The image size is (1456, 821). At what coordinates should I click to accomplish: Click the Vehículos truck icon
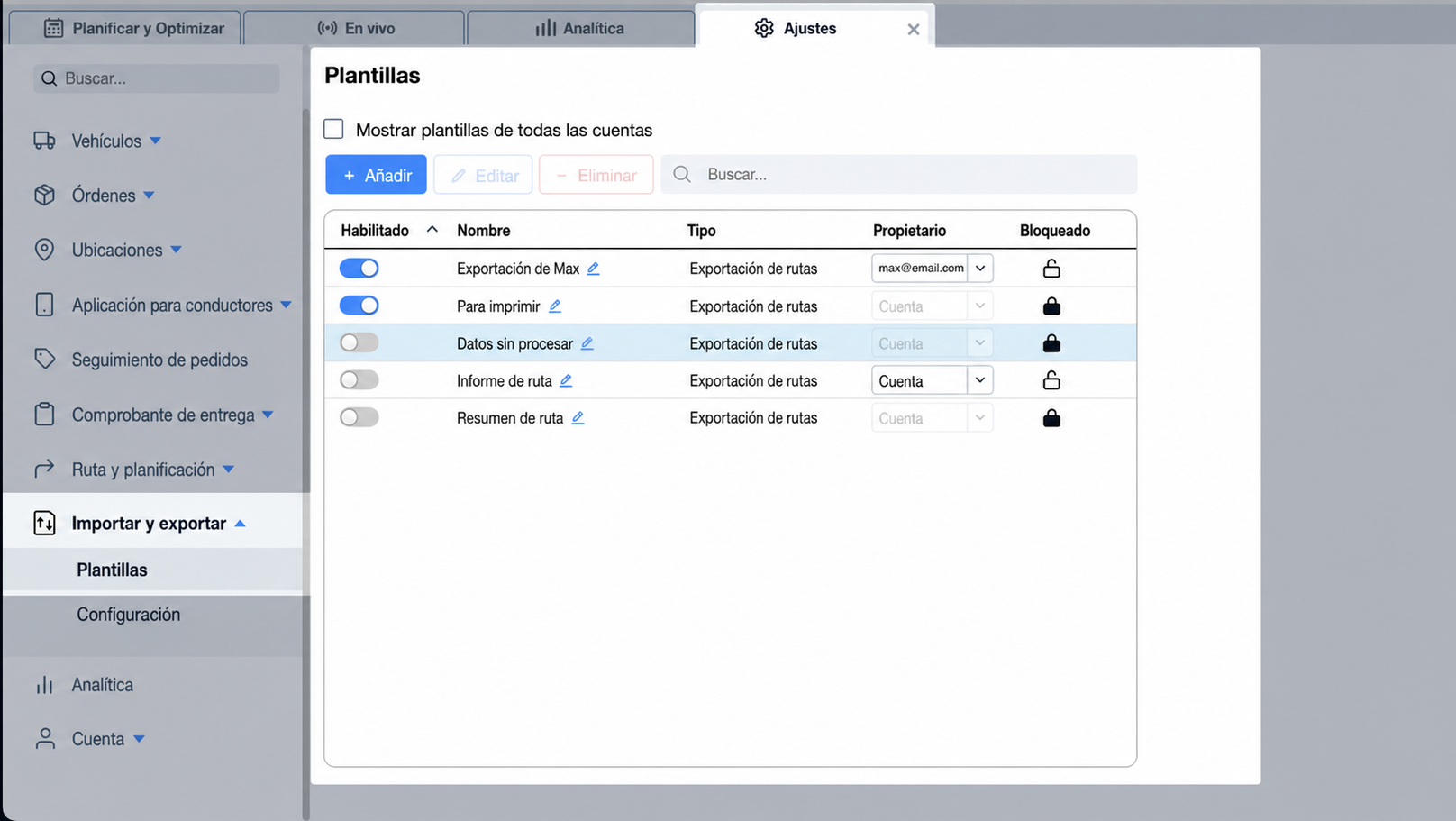tap(44, 141)
